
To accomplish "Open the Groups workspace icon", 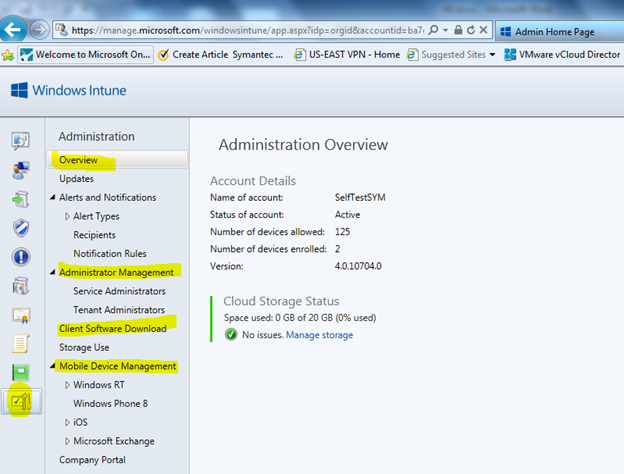I will tap(21, 170).
